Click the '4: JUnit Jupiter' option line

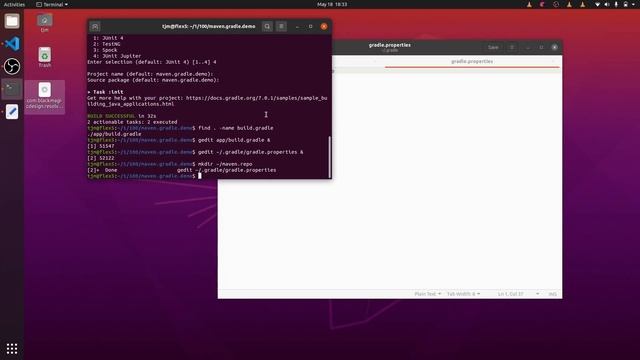pyautogui.click(x=117, y=56)
